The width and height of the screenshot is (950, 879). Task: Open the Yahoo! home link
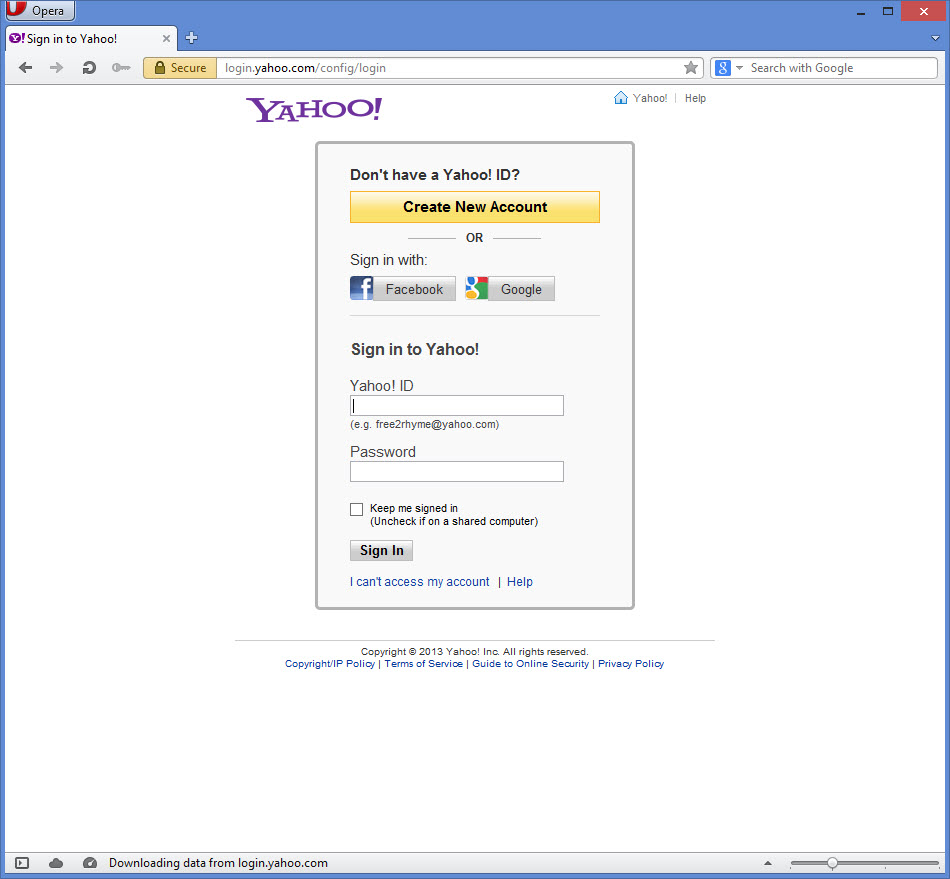pyautogui.click(x=649, y=98)
